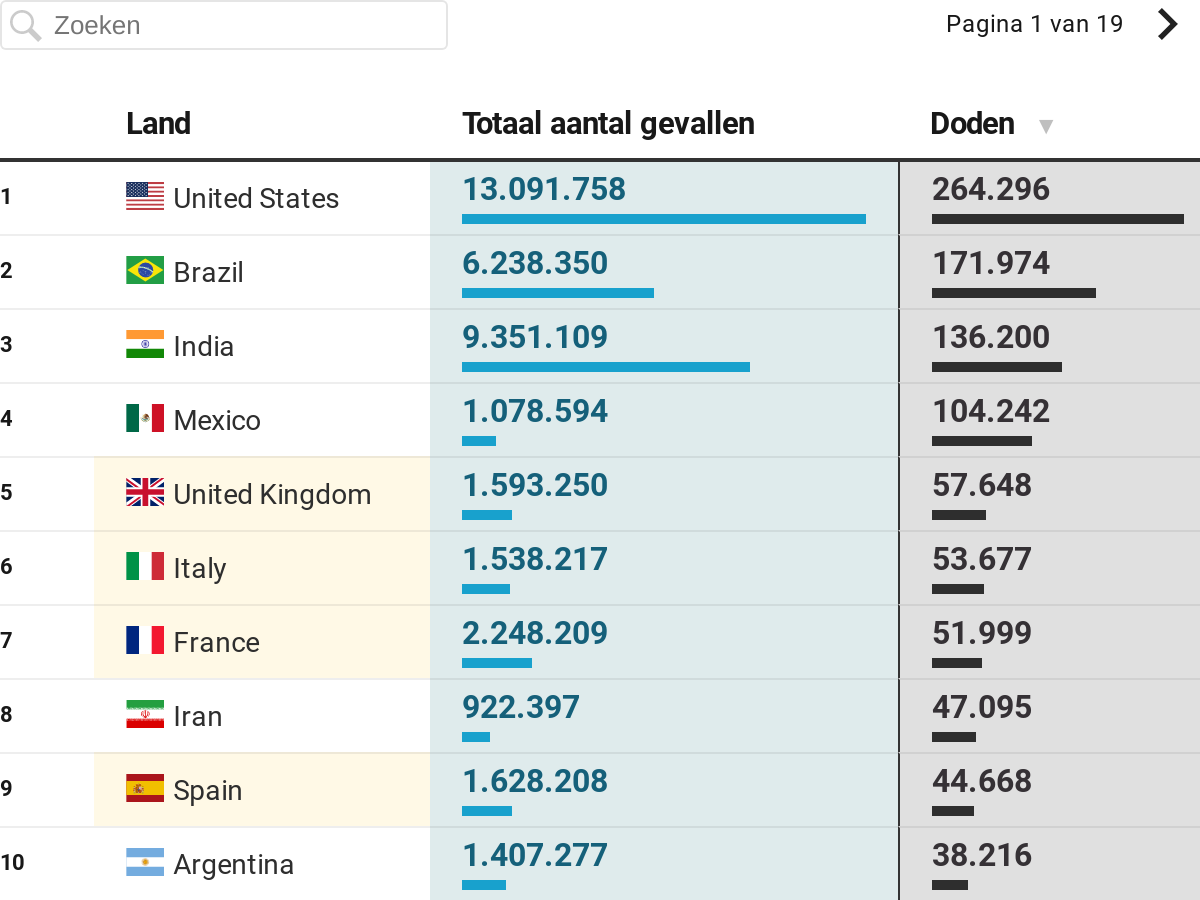The image size is (1200, 900).
Task: Click the Iran country name
Action: (198, 716)
